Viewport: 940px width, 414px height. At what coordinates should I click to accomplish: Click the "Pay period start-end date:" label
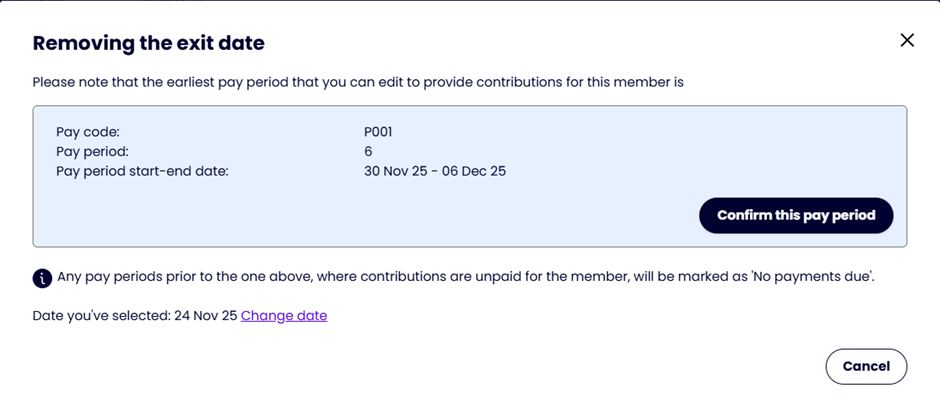click(143, 171)
